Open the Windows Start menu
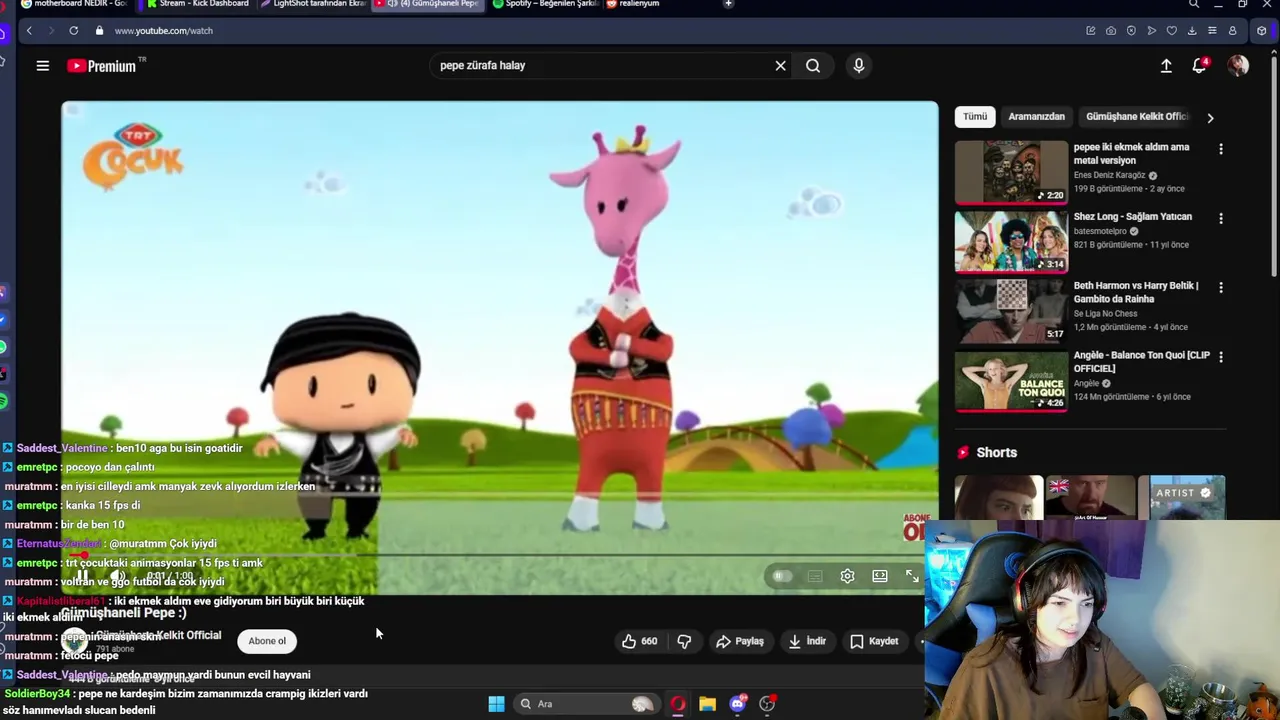 coord(496,704)
